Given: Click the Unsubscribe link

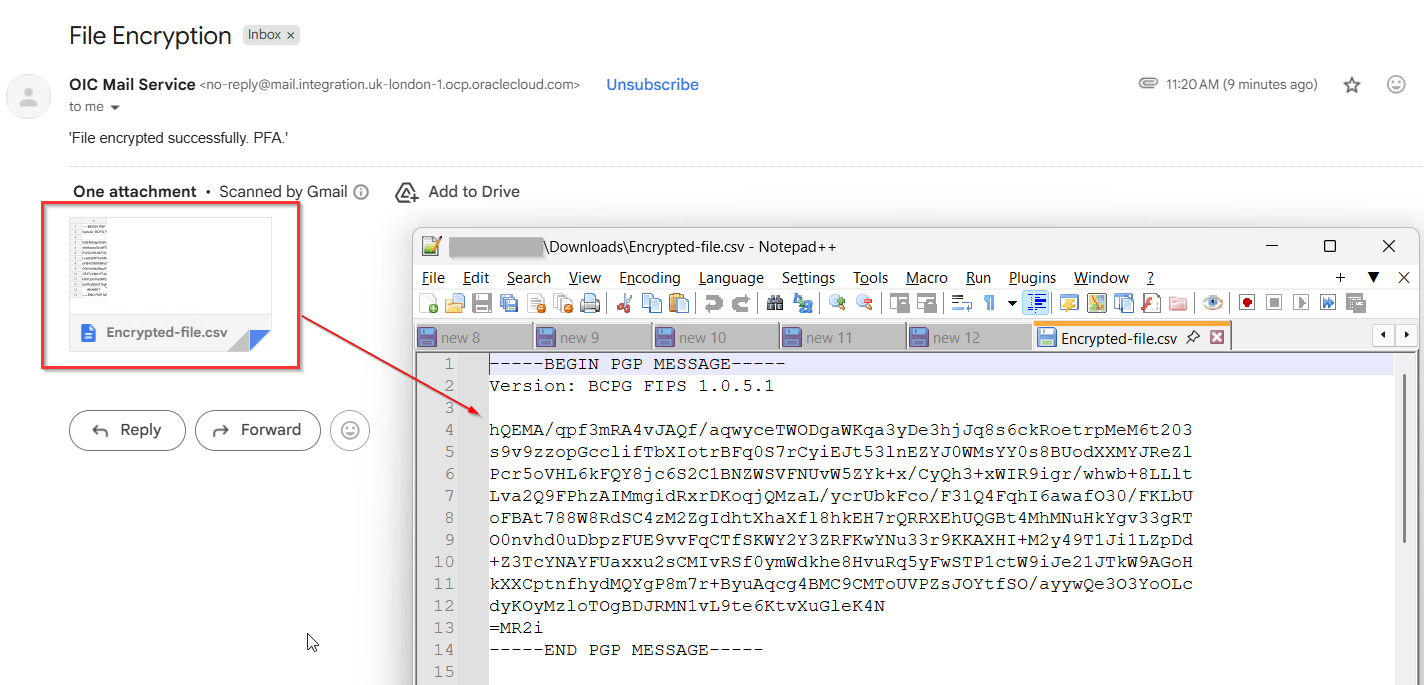Looking at the screenshot, I should tap(652, 85).
